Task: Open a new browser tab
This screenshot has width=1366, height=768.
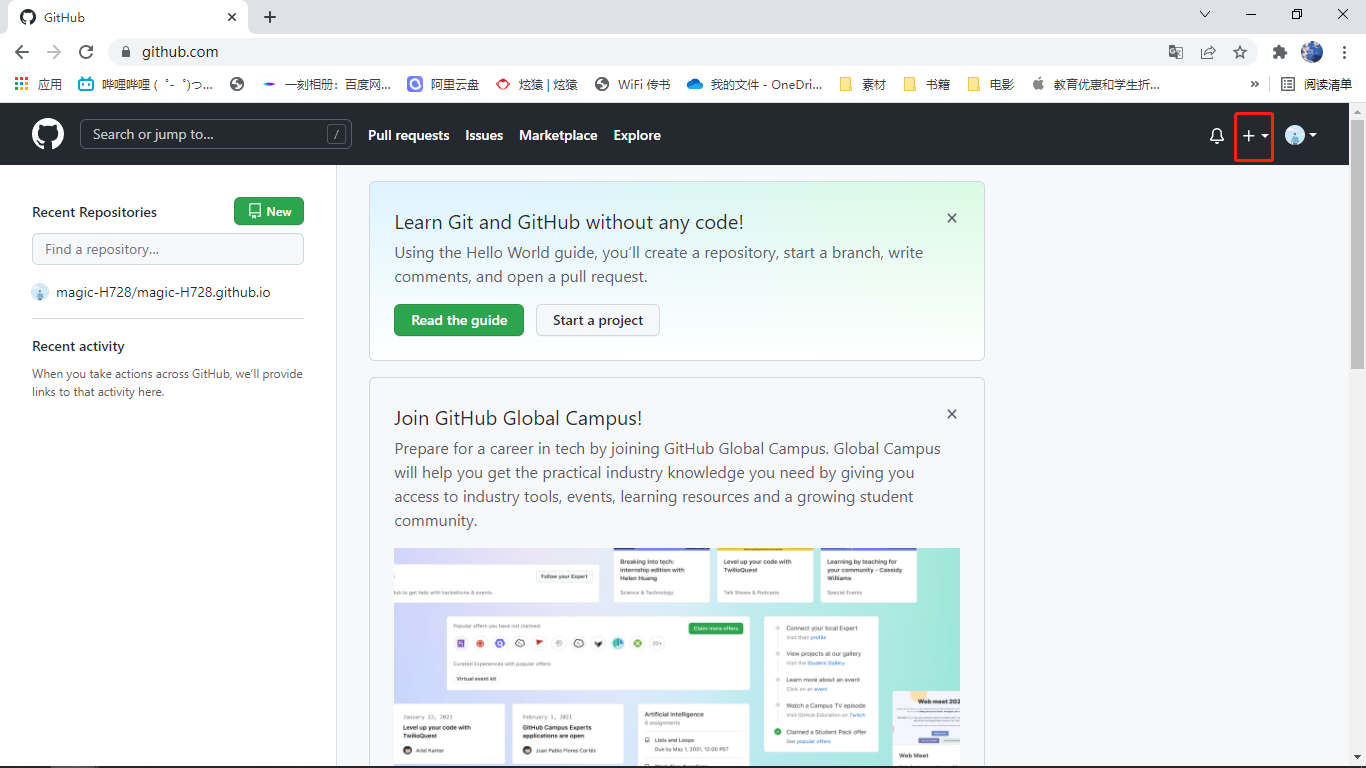Action: 270,17
